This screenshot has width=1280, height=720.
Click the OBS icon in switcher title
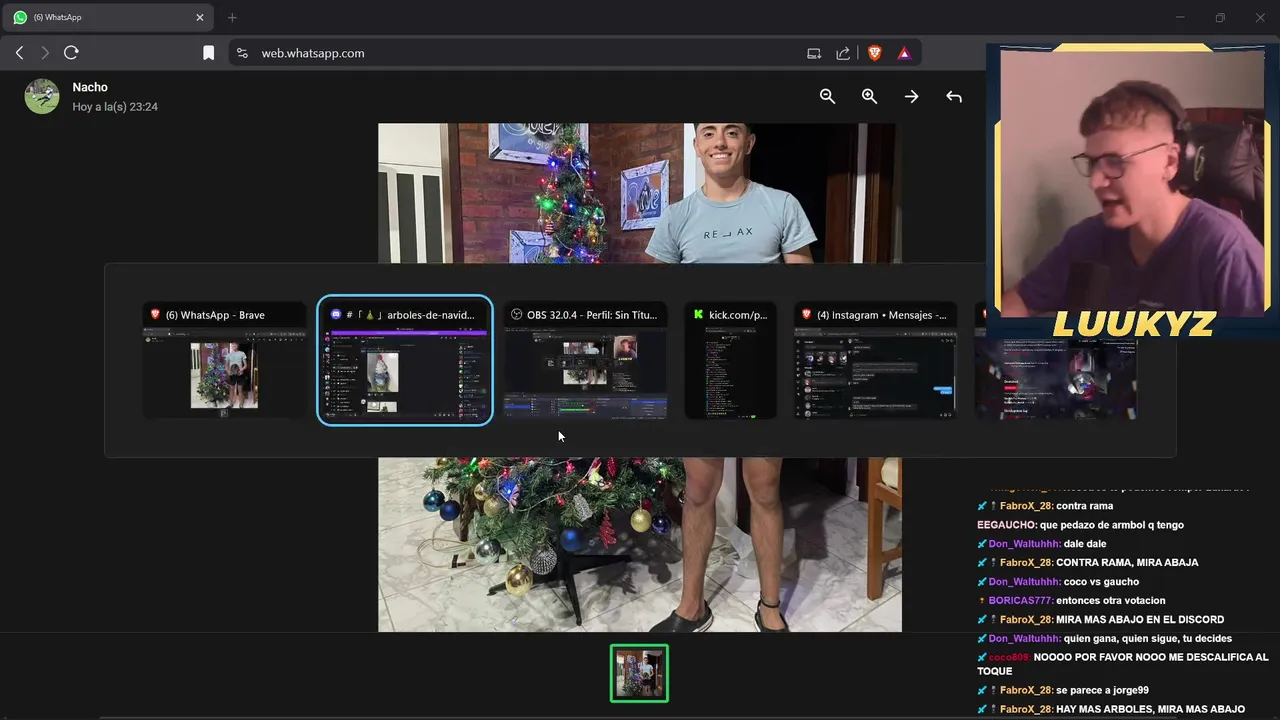(x=516, y=314)
